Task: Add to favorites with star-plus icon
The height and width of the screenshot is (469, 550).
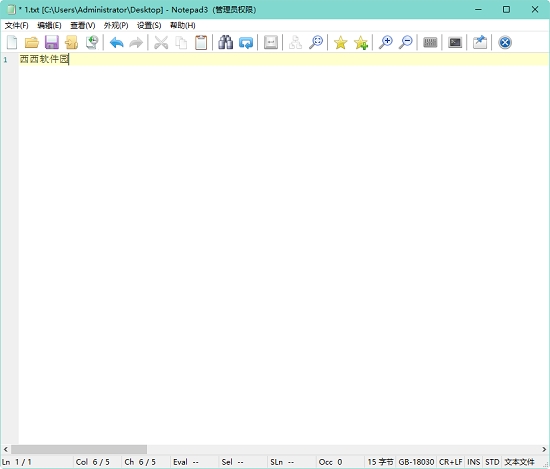Action: pyautogui.click(x=361, y=42)
